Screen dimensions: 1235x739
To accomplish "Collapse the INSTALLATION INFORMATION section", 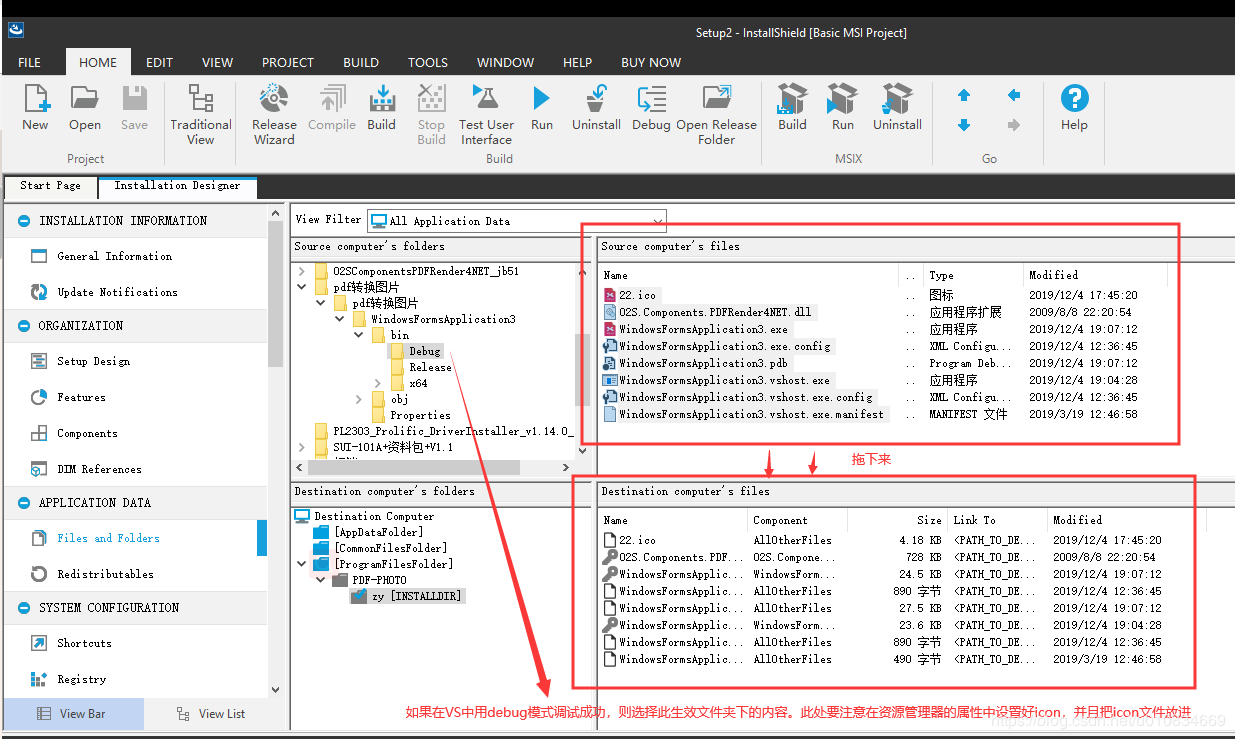I will click(22, 221).
